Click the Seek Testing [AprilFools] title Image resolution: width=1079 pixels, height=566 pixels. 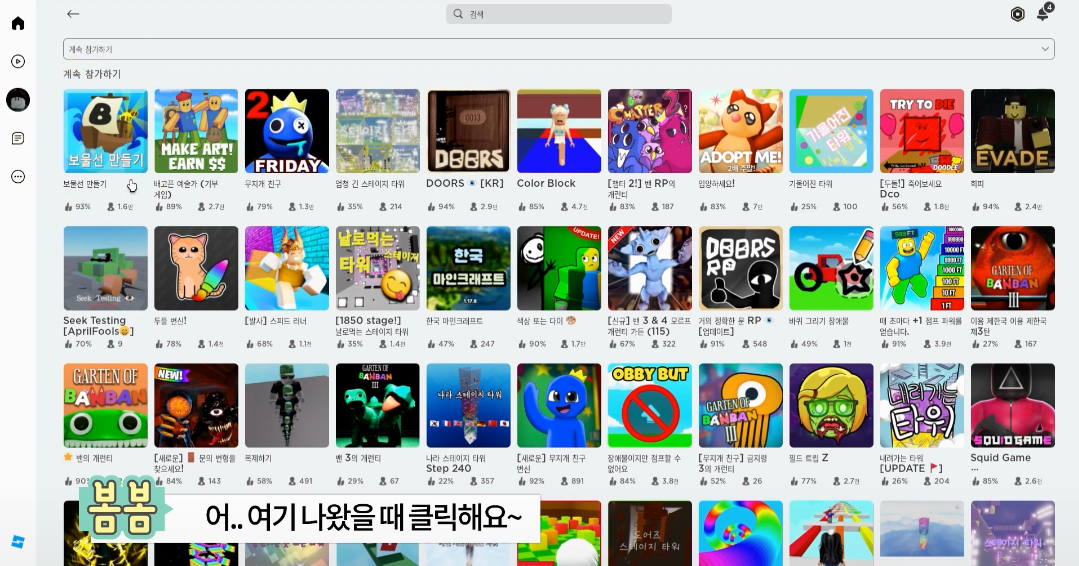[x=98, y=326]
